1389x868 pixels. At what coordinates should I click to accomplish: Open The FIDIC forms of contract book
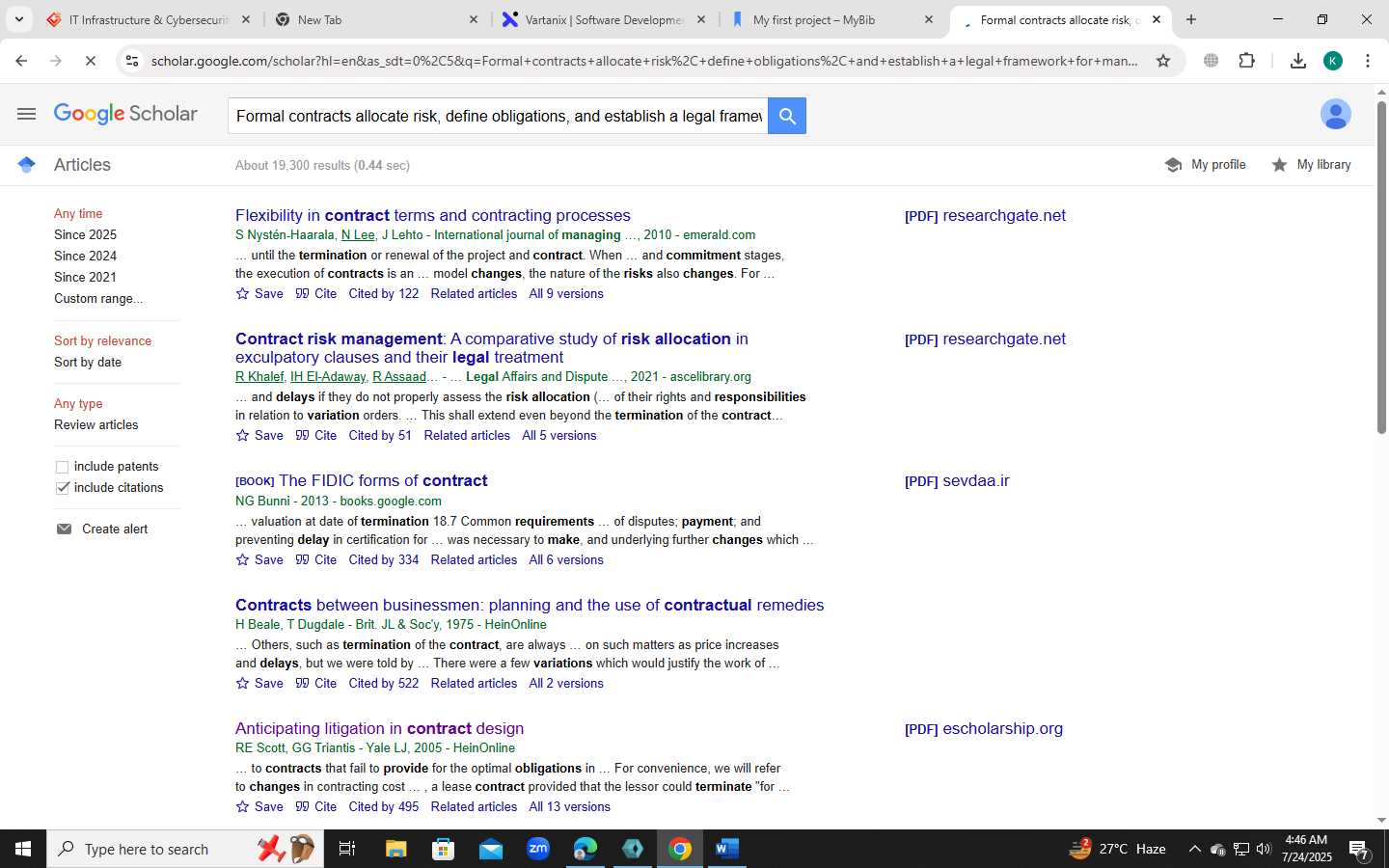pyautogui.click(x=383, y=480)
